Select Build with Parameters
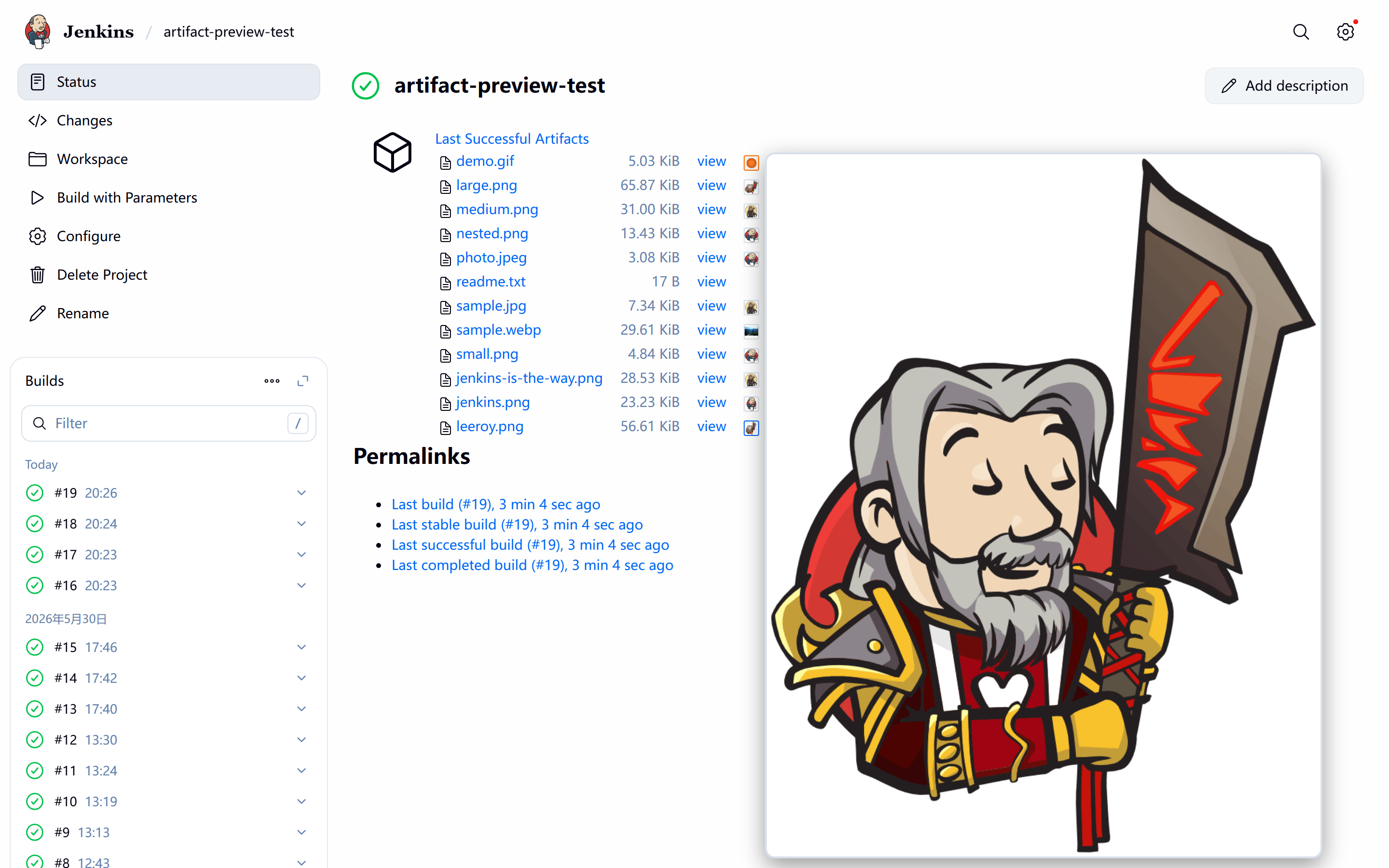This screenshot has height=868, width=1389. pos(169,198)
